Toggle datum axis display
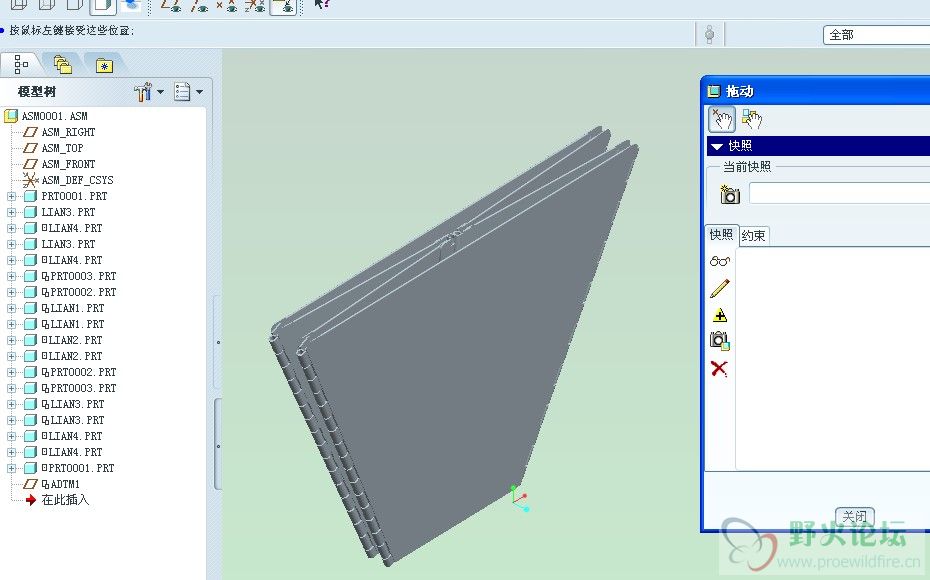Screen dimensions: 930x580 pyautogui.click(x=199, y=5)
